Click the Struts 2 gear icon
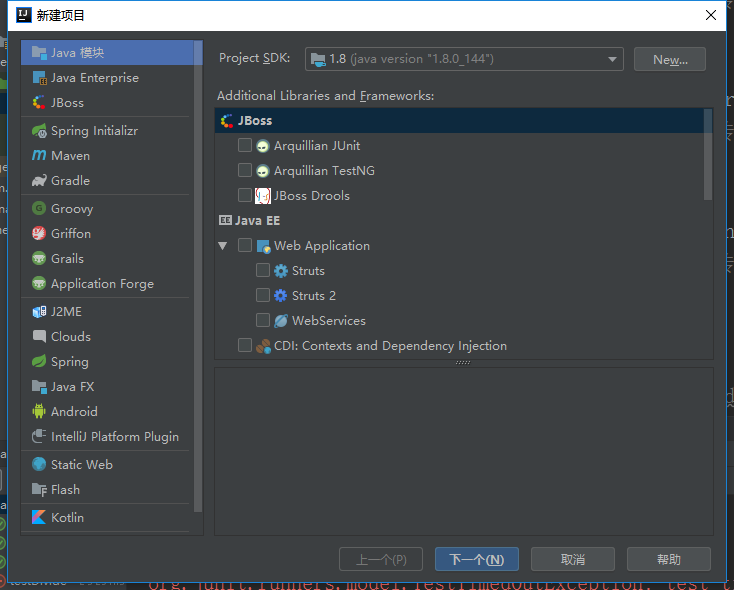 pos(280,295)
